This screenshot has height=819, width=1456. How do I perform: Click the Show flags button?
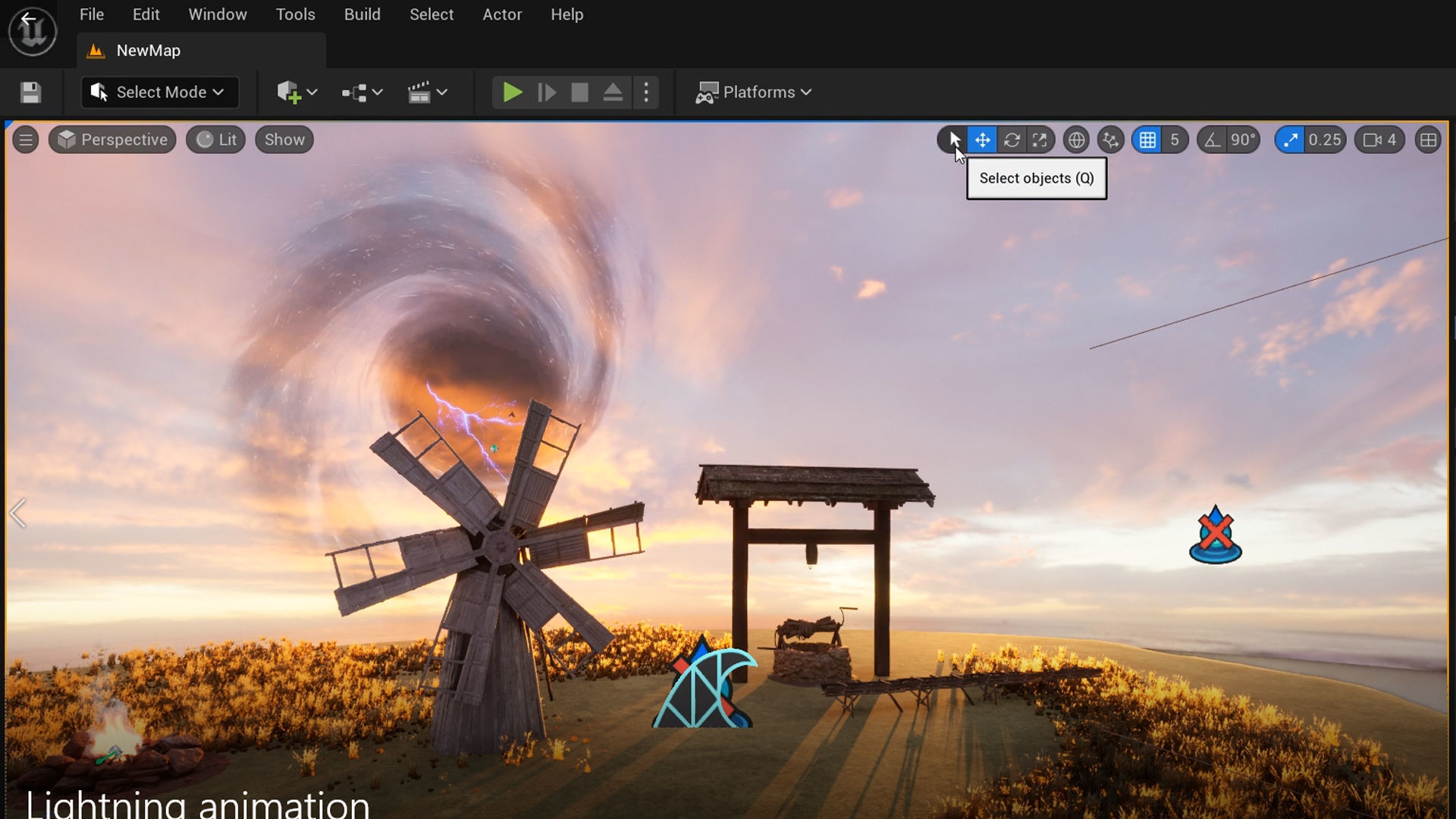point(284,140)
